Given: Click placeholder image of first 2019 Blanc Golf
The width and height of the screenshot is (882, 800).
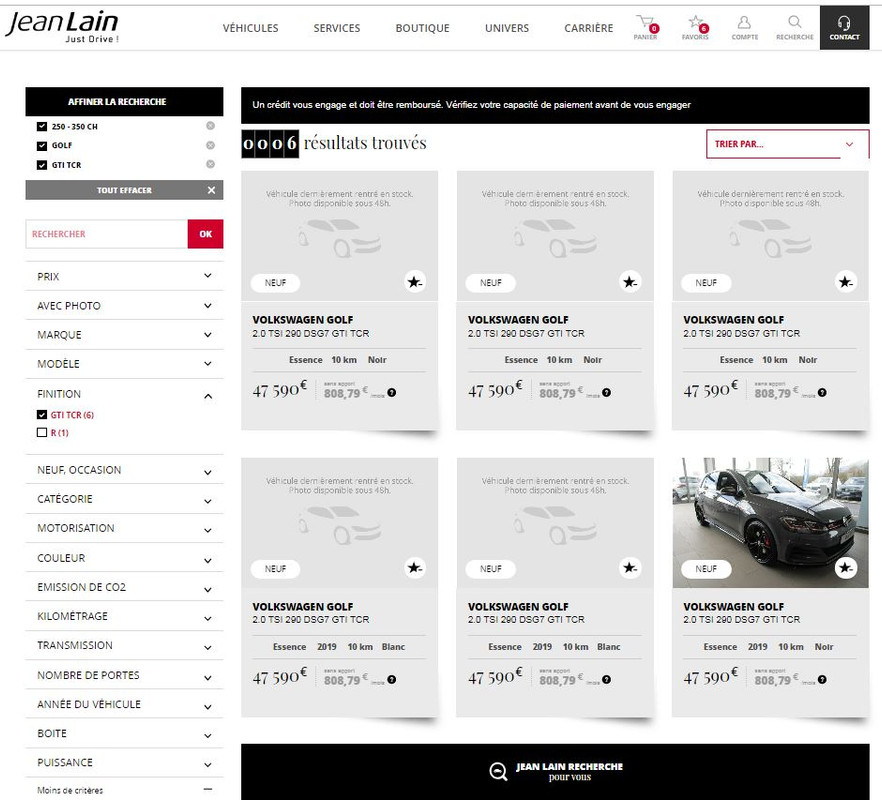Looking at the screenshot, I should coord(340,523).
